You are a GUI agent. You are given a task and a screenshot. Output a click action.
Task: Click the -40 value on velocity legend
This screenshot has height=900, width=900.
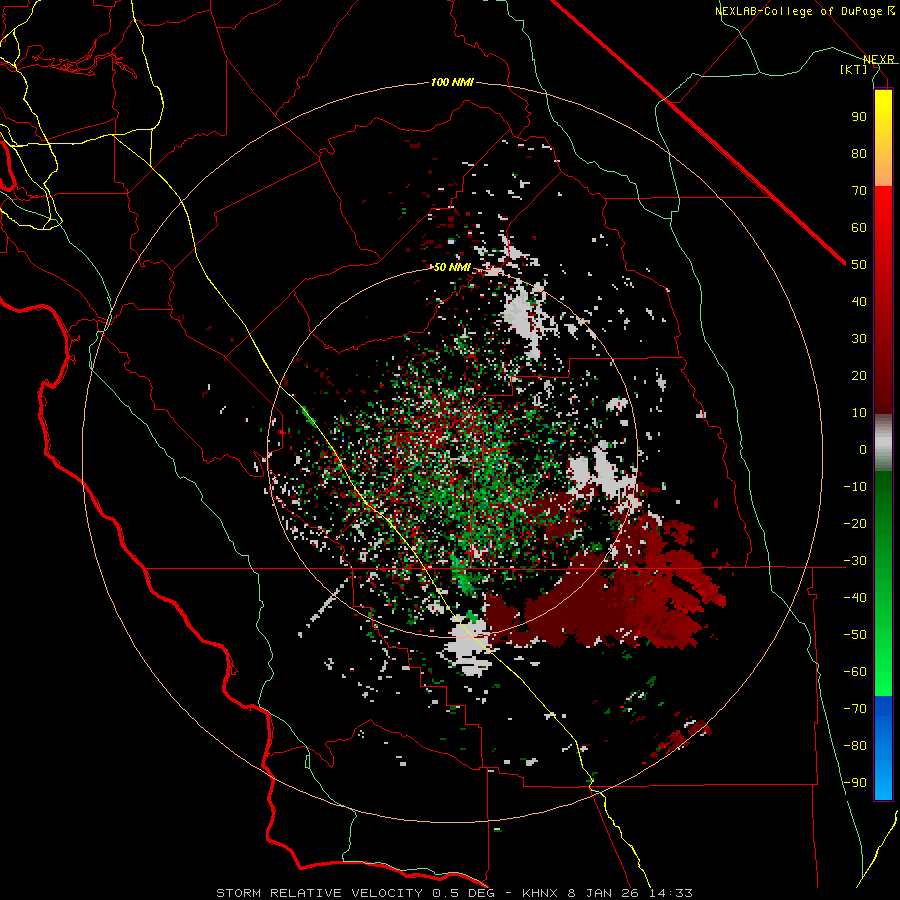pos(855,598)
